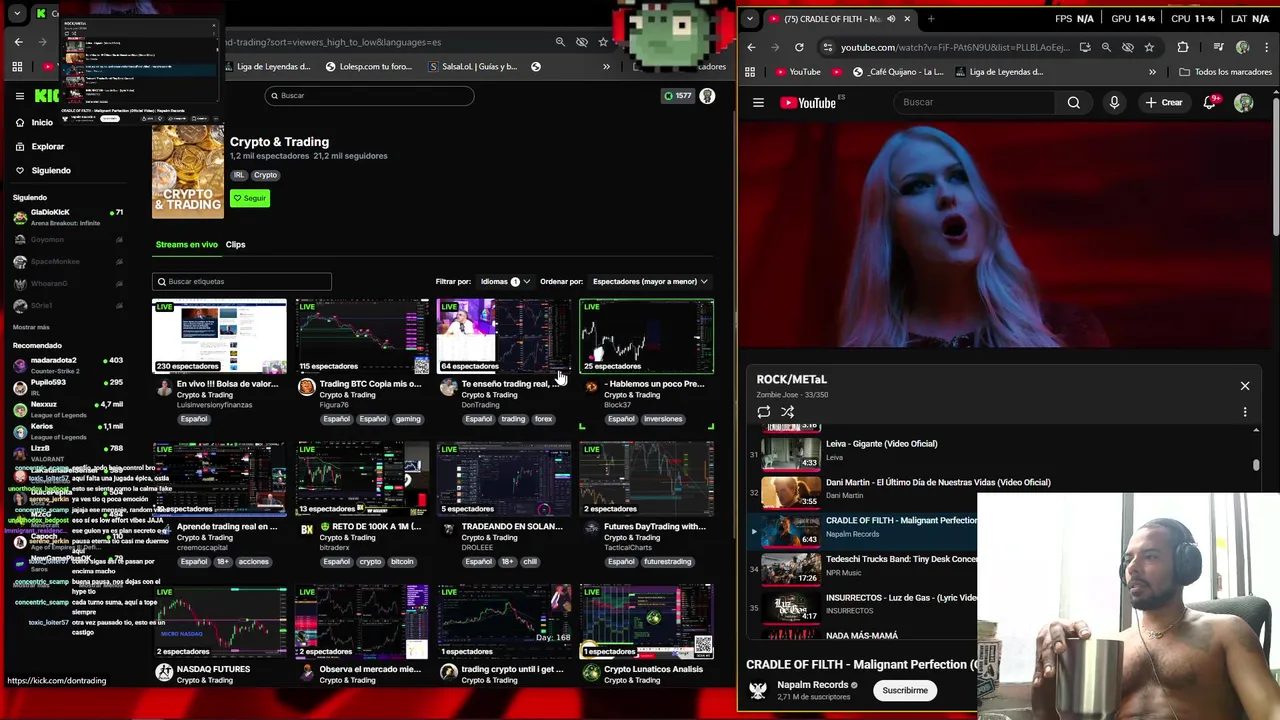Play Dani Martín - El Último Día video
Screen dimensions: 1280x720
[x=938, y=482]
